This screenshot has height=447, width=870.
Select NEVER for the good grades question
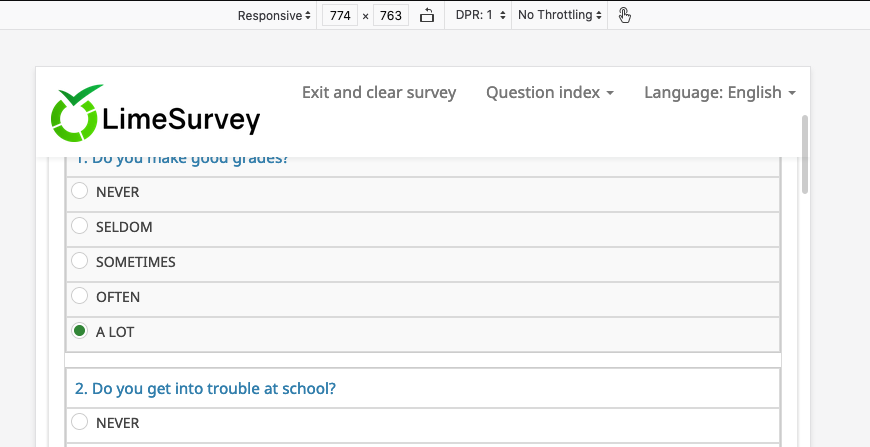(x=80, y=191)
